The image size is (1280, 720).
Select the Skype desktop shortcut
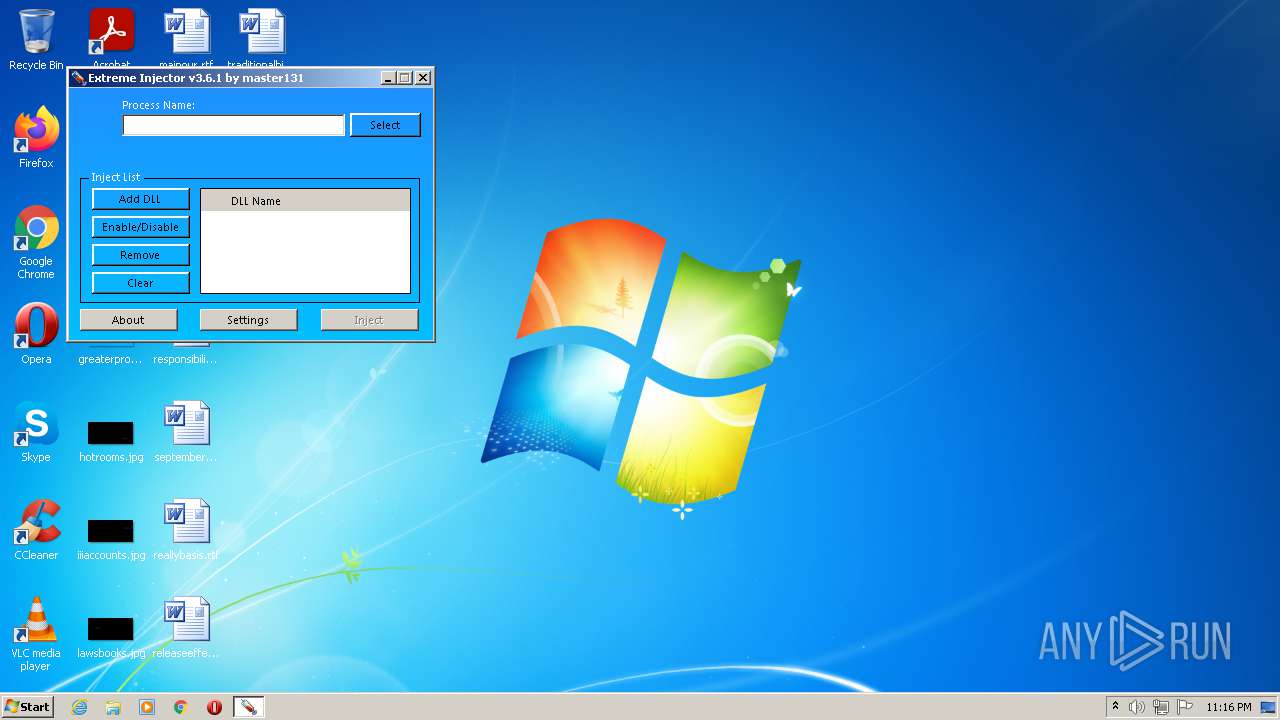pyautogui.click(x=36, y=432)
